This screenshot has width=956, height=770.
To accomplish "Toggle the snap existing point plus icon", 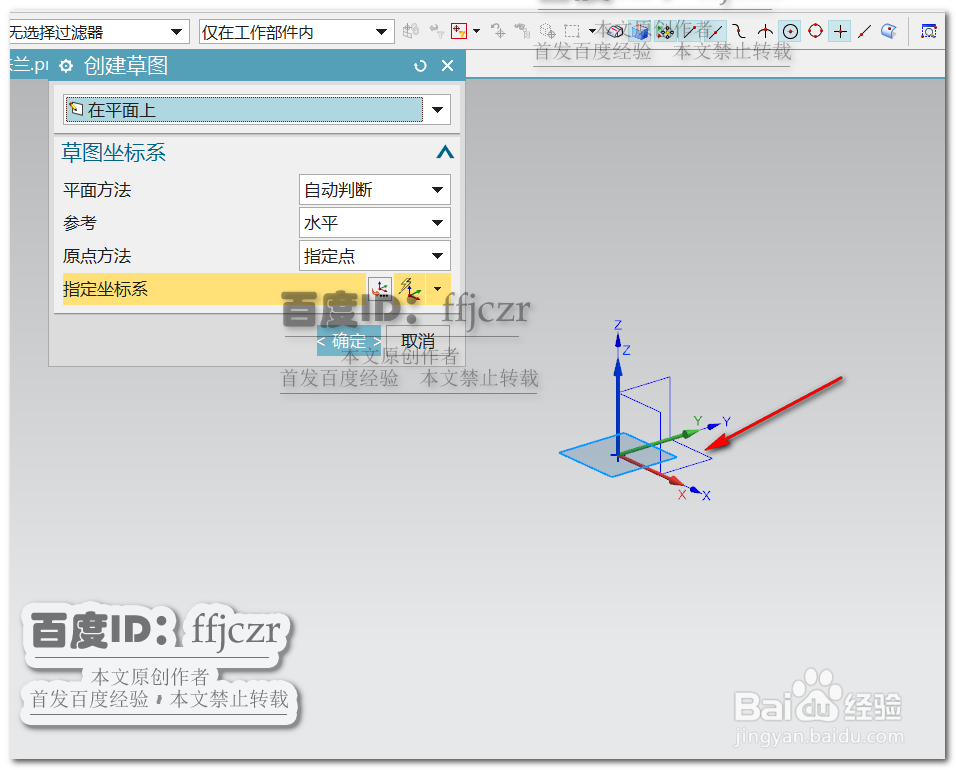I will point(840,30).
